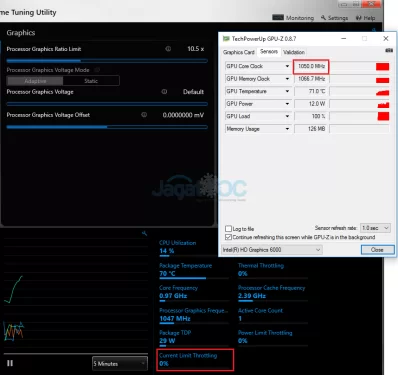Click the GPU Temperature 71.0 °C value
Viewport: 398px width, 375px height.
click(x=311, y=91)
